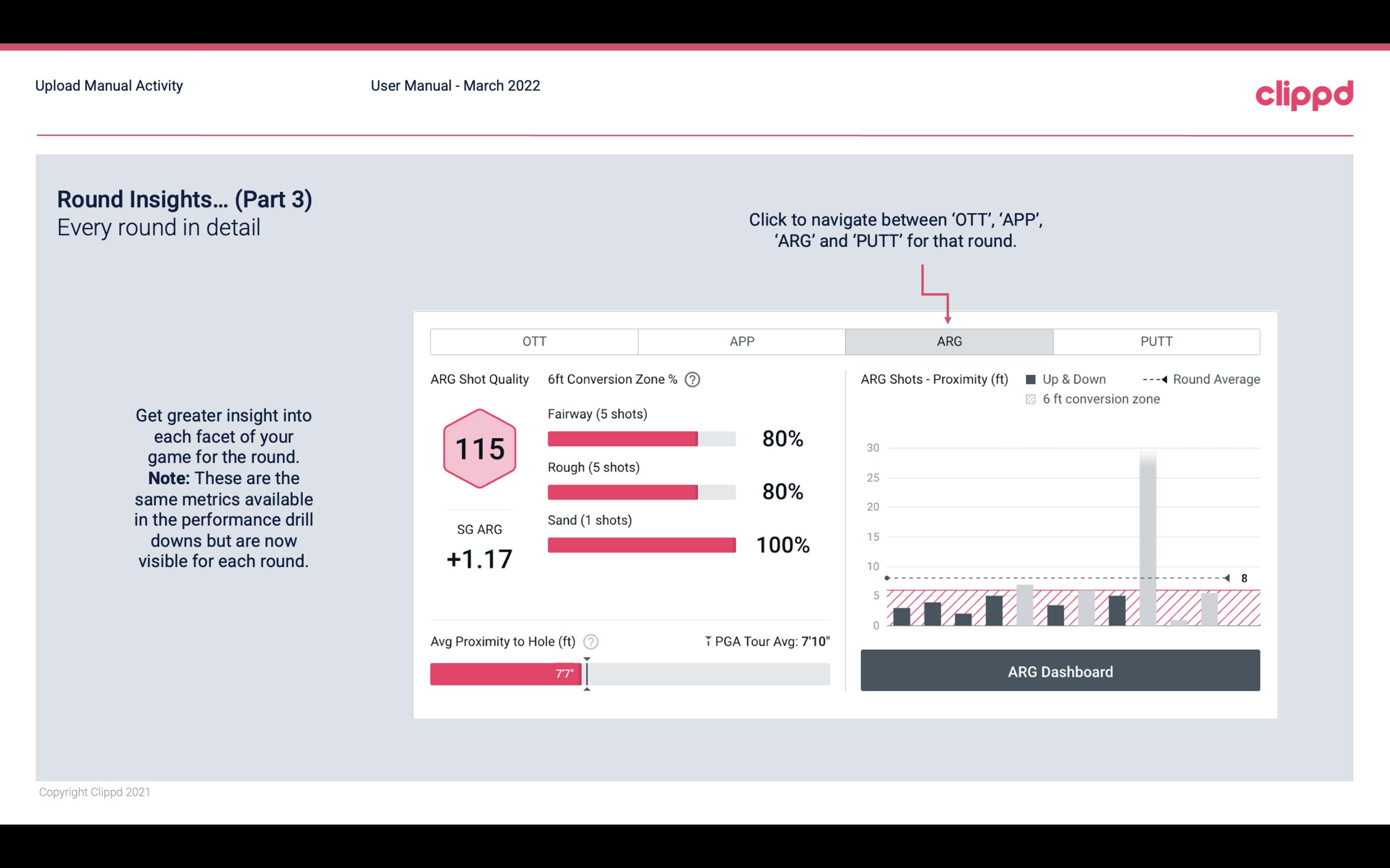Click the Upload Manual Activity link
This screenshot has height=868, width=1390.
tap(108, 85)
